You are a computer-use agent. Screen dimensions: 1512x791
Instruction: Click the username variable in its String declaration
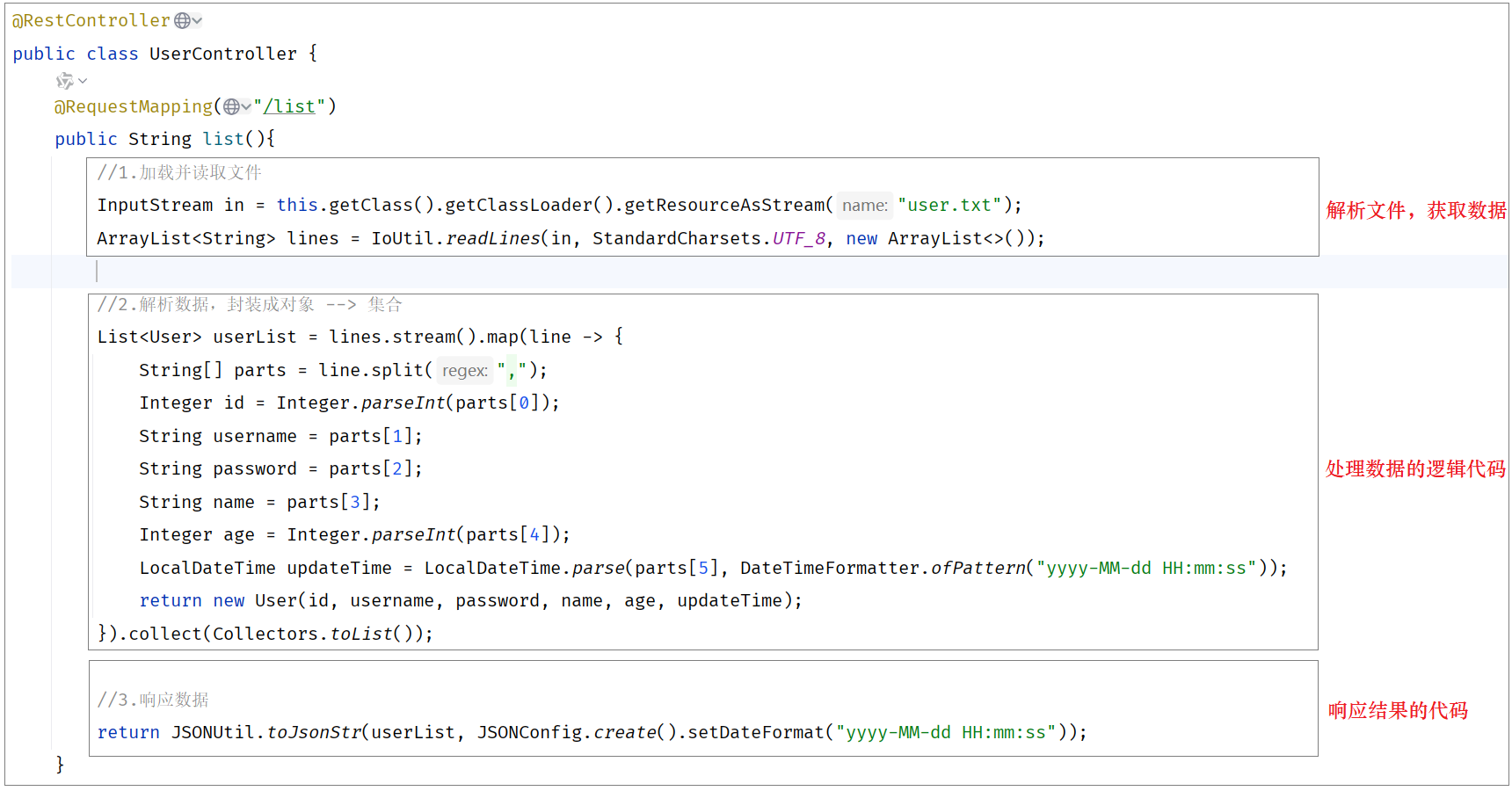[255, 436]
